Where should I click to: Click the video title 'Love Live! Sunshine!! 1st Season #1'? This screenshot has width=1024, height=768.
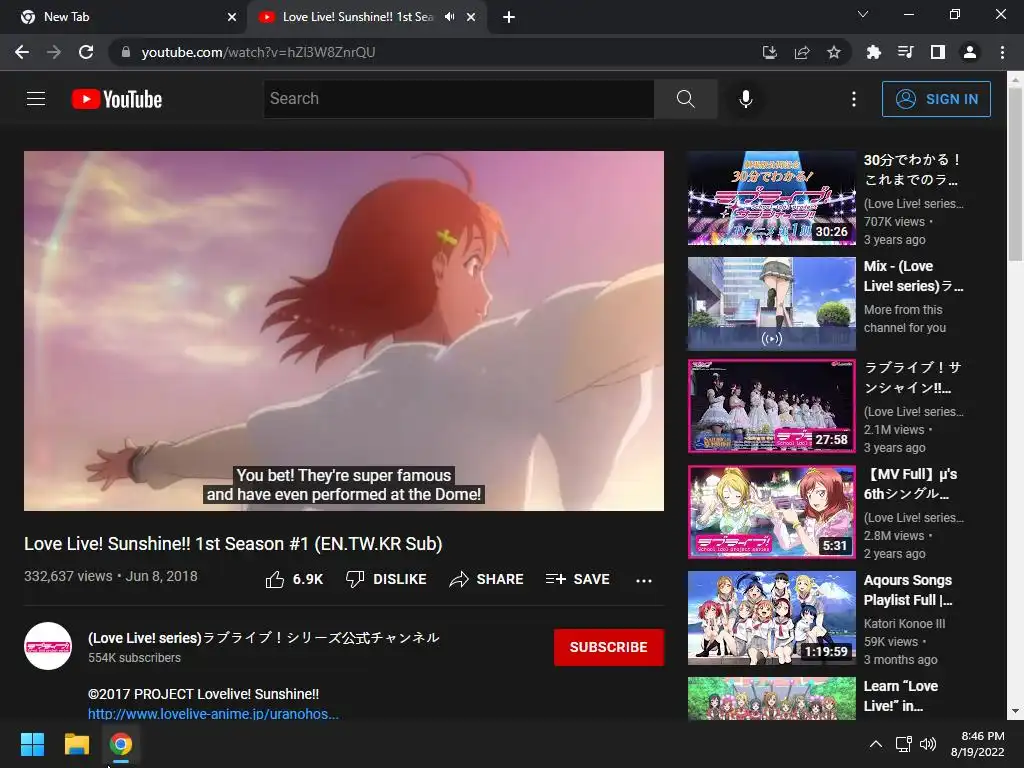point(233,543)
